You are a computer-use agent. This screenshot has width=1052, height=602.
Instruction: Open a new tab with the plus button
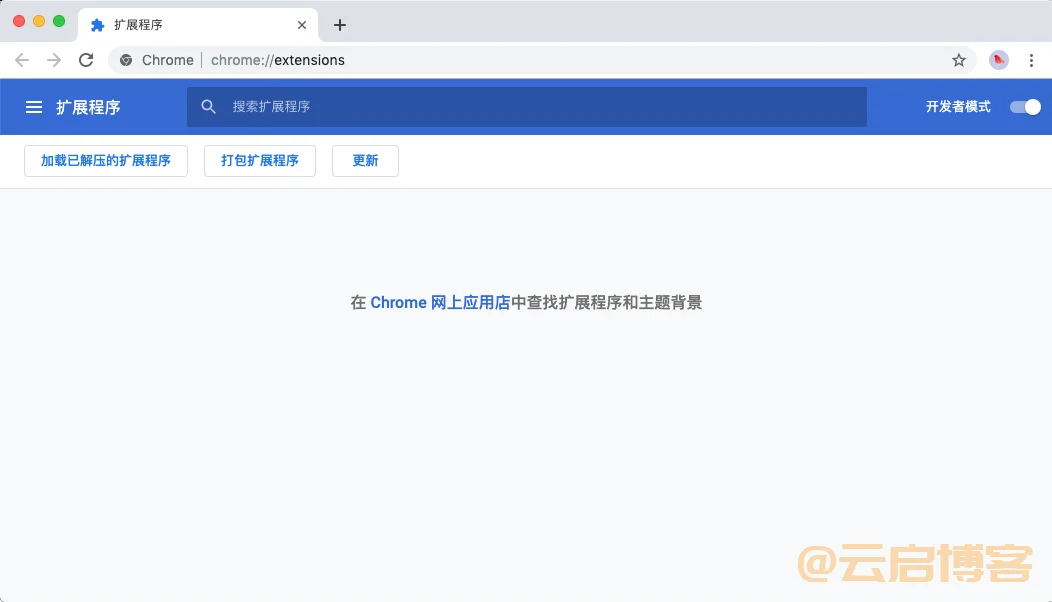click(x=340, y=25)
